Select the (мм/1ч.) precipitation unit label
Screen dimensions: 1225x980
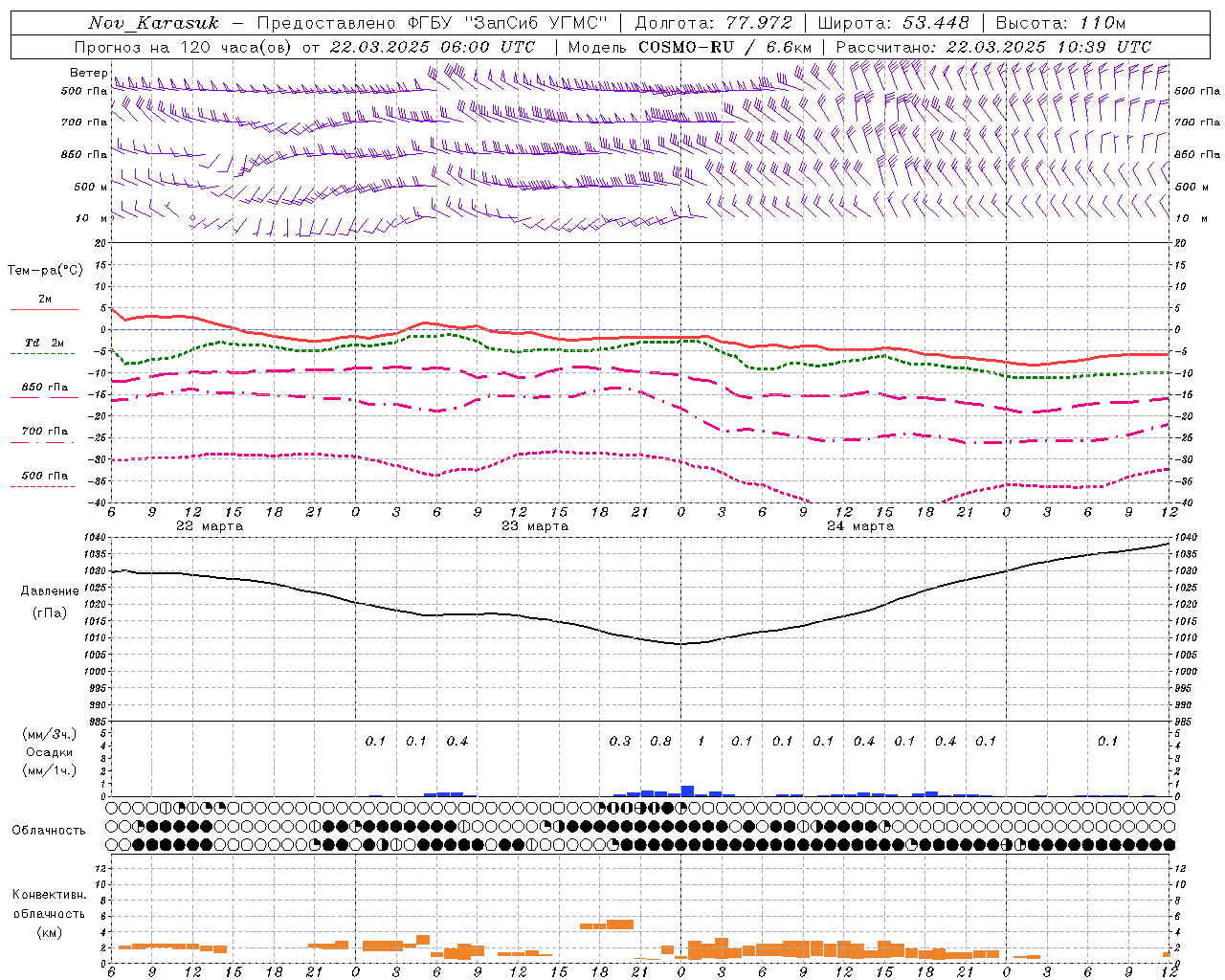(50, 770)
